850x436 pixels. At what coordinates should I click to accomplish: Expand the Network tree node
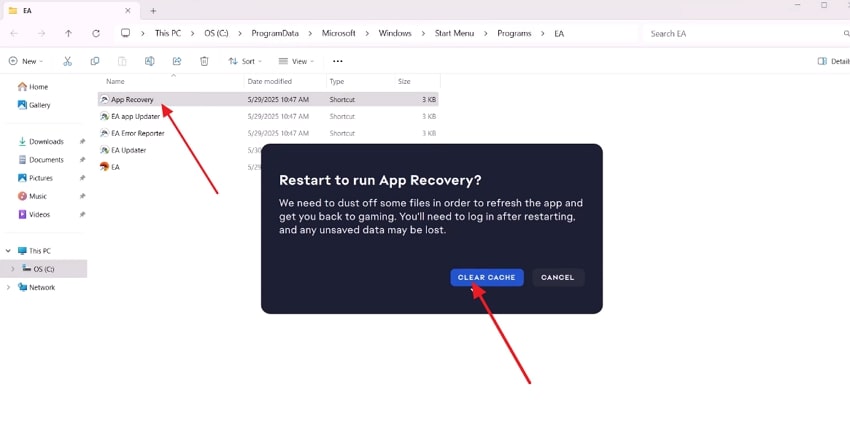point(8,287)
